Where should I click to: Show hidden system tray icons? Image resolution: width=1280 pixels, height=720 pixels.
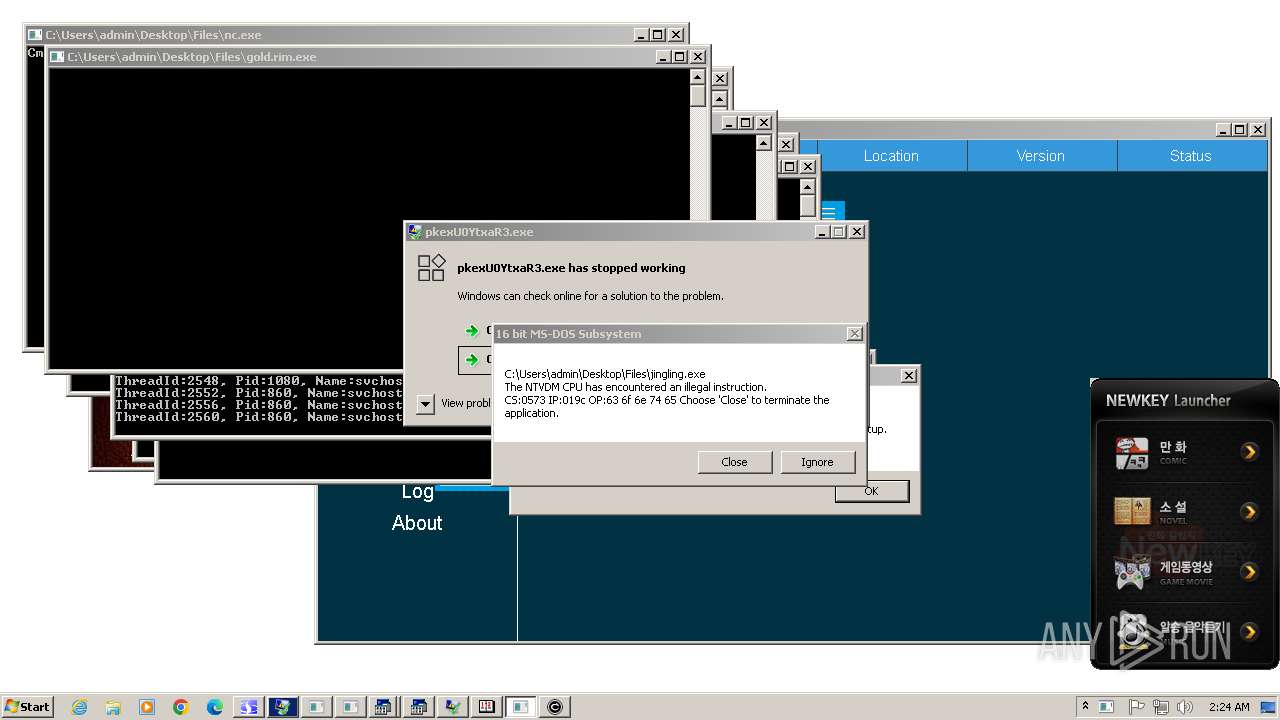1085,706
